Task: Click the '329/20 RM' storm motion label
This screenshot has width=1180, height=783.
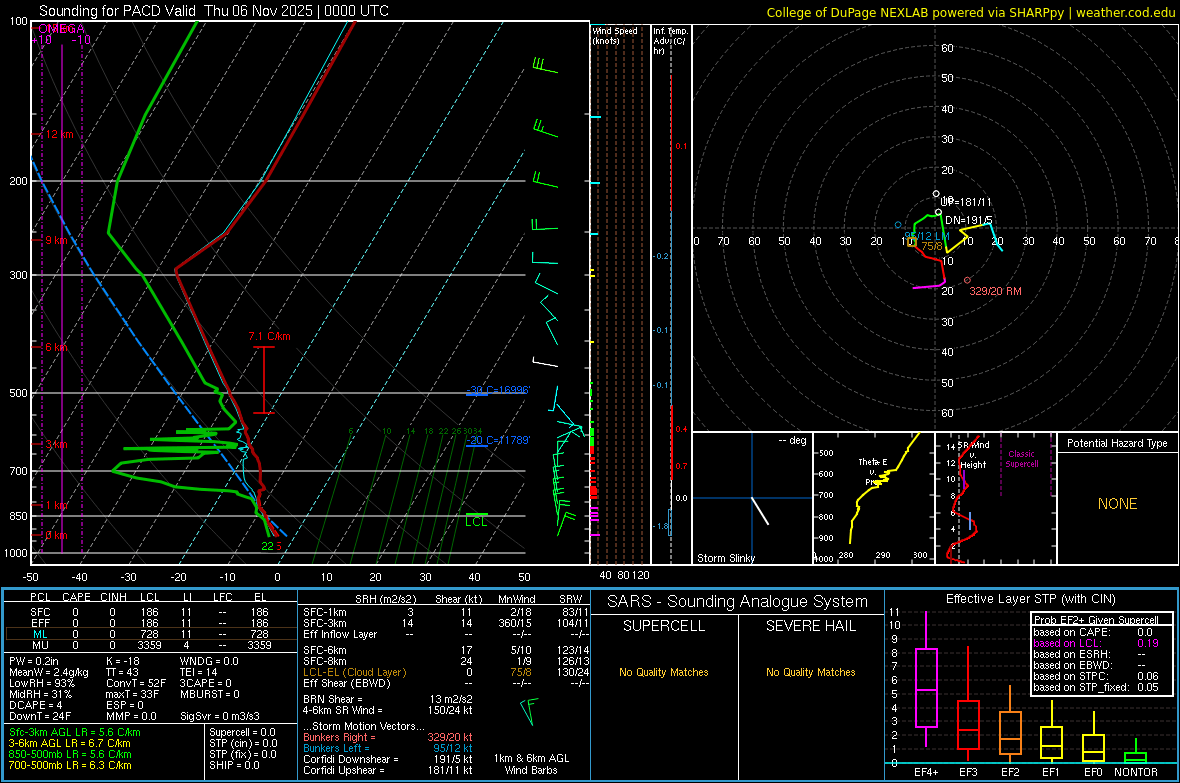Action: (995, 291)
